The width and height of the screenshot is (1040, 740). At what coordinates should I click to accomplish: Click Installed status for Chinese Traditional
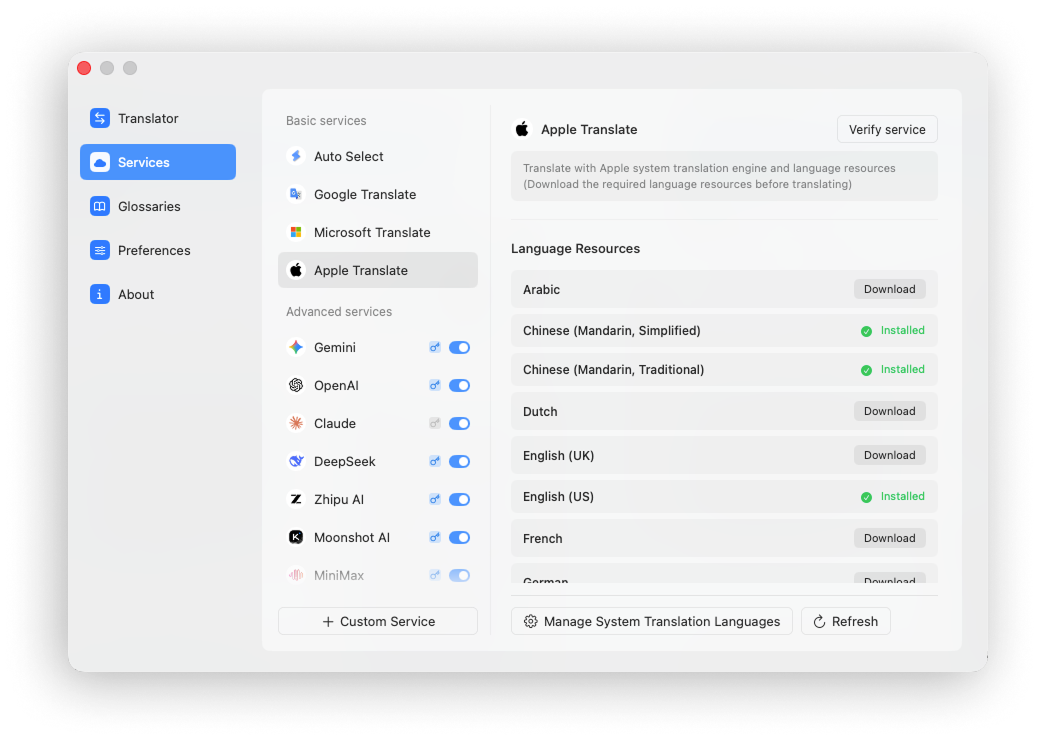893,369
